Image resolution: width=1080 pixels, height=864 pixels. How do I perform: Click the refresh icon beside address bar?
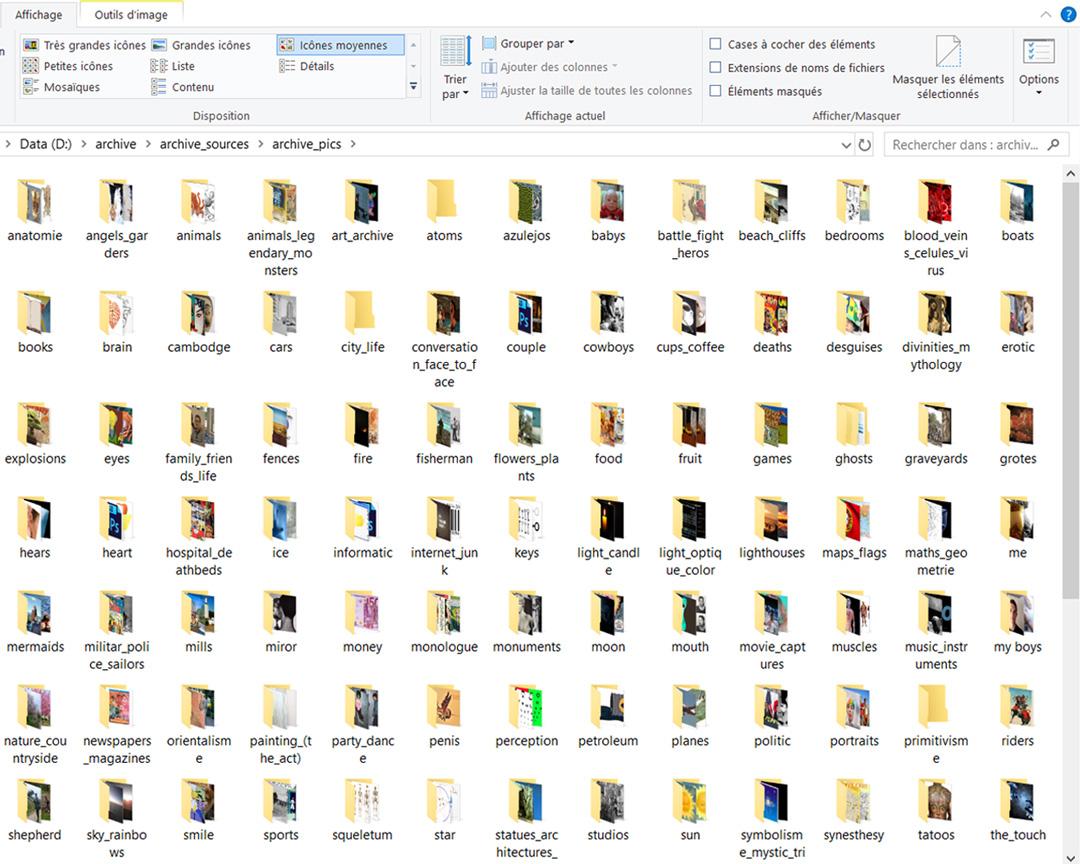865,145
